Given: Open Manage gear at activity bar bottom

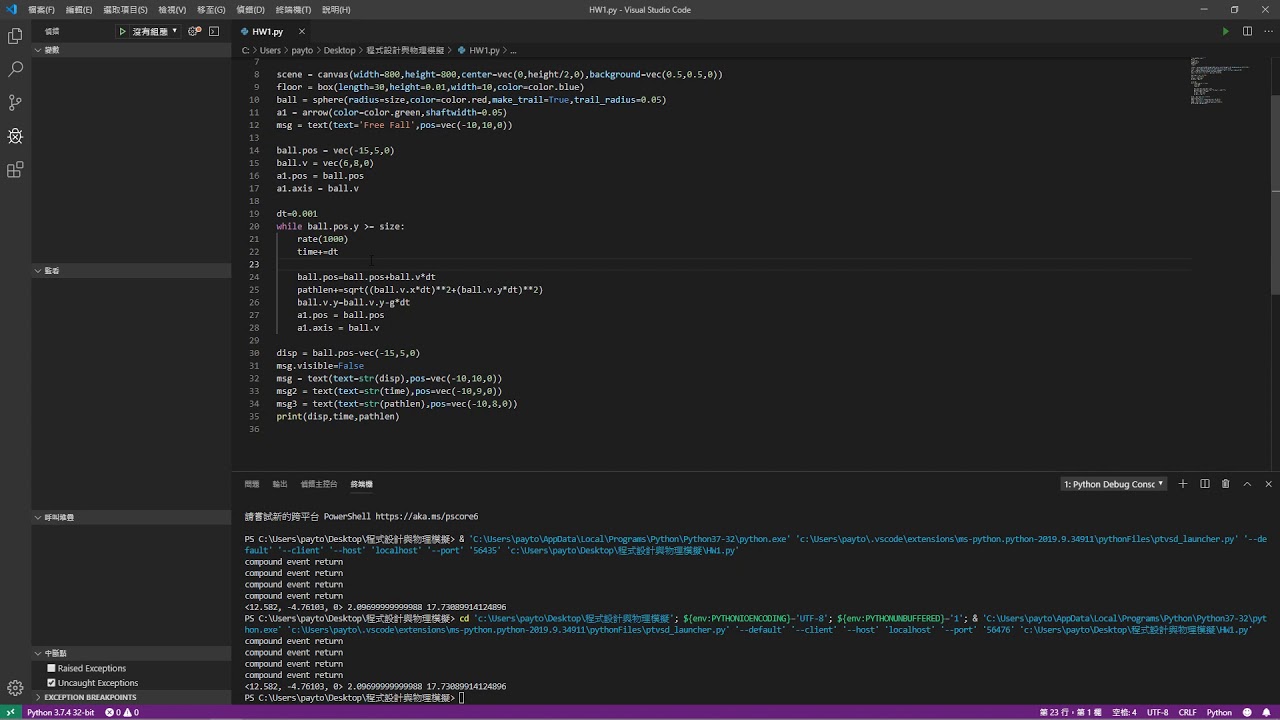Looking at the screenshot, I should [x=15, y=688].
